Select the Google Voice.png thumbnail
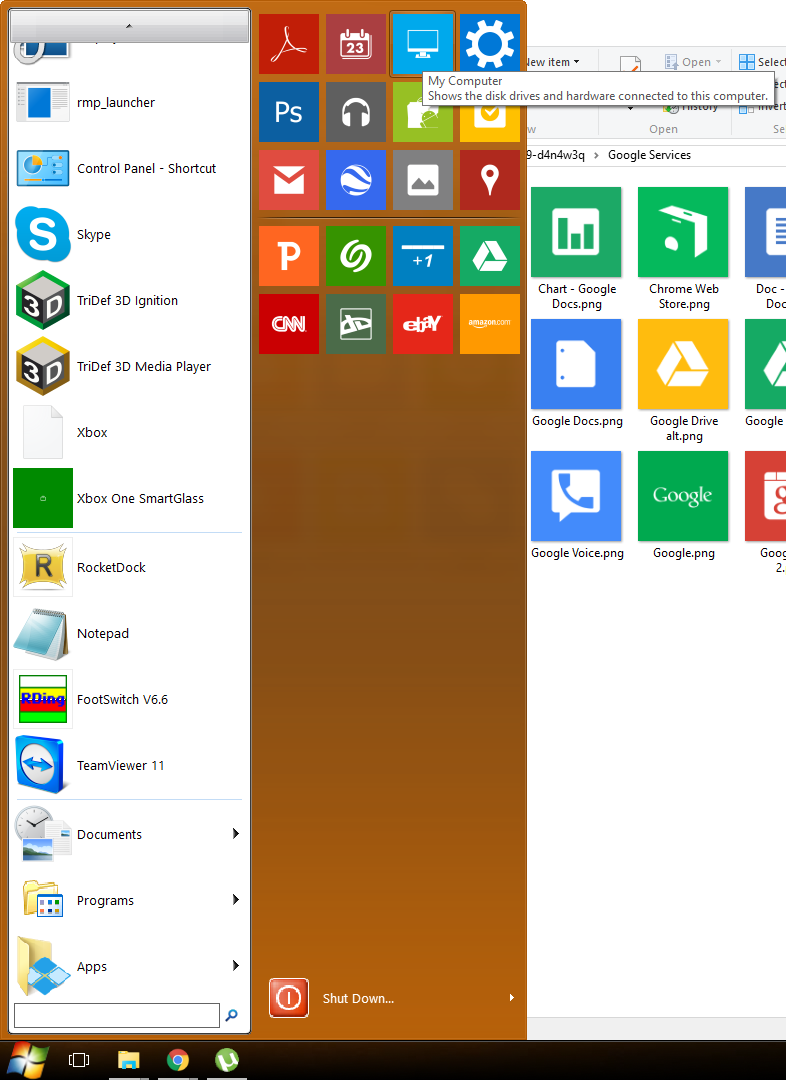The image size is (786, 1080). 576,496
